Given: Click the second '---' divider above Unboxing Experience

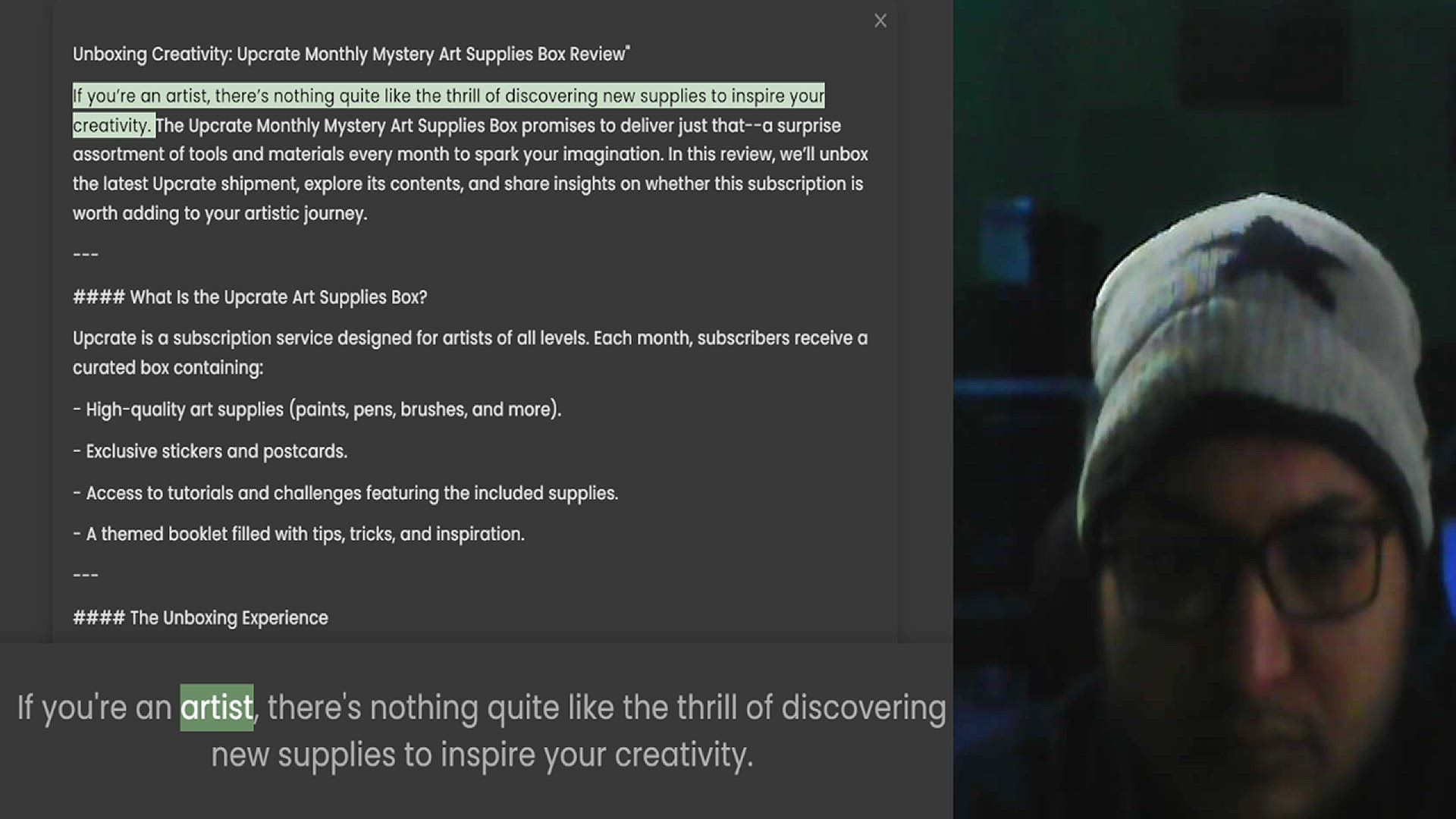Looking at the screenshot, I should click(86, 576).
